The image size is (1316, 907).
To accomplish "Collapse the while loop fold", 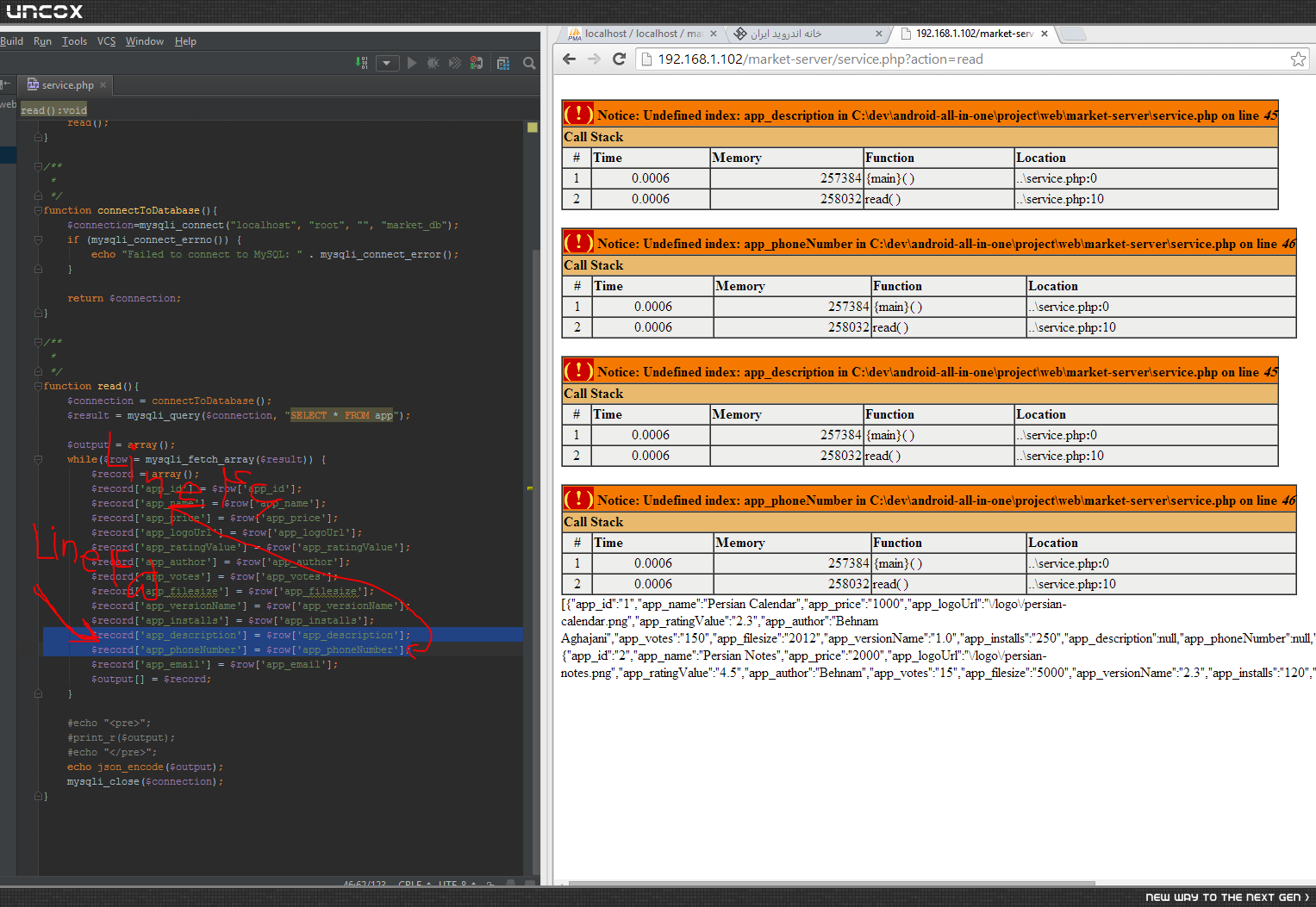I will [x=39, y=459].
